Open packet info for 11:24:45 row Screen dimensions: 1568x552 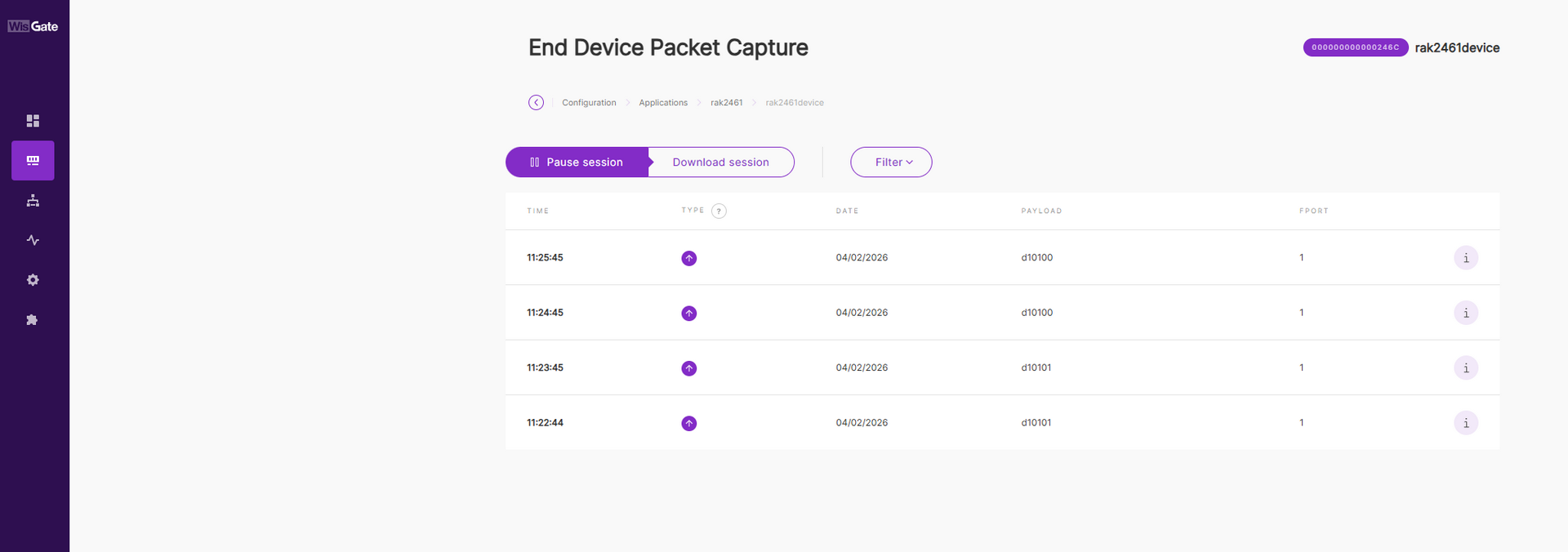click(1466, 313)
